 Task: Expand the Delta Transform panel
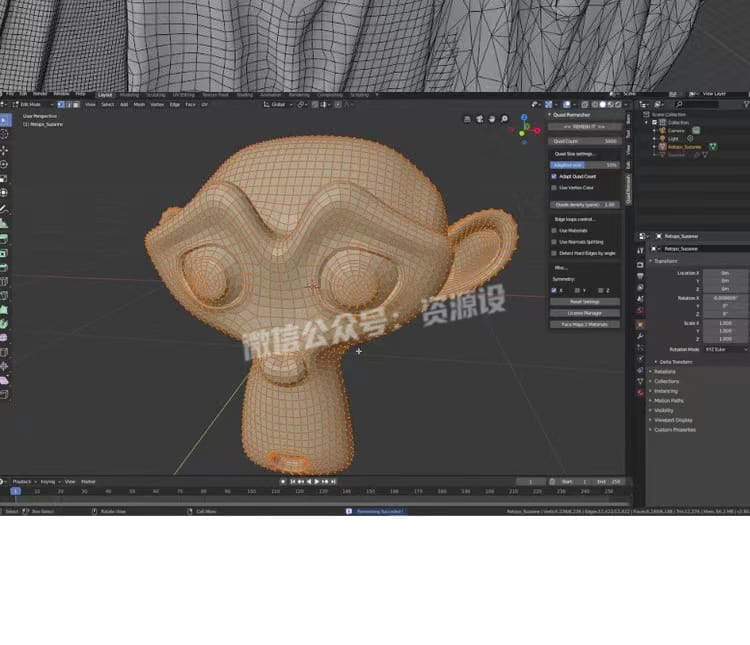[675, 362]
